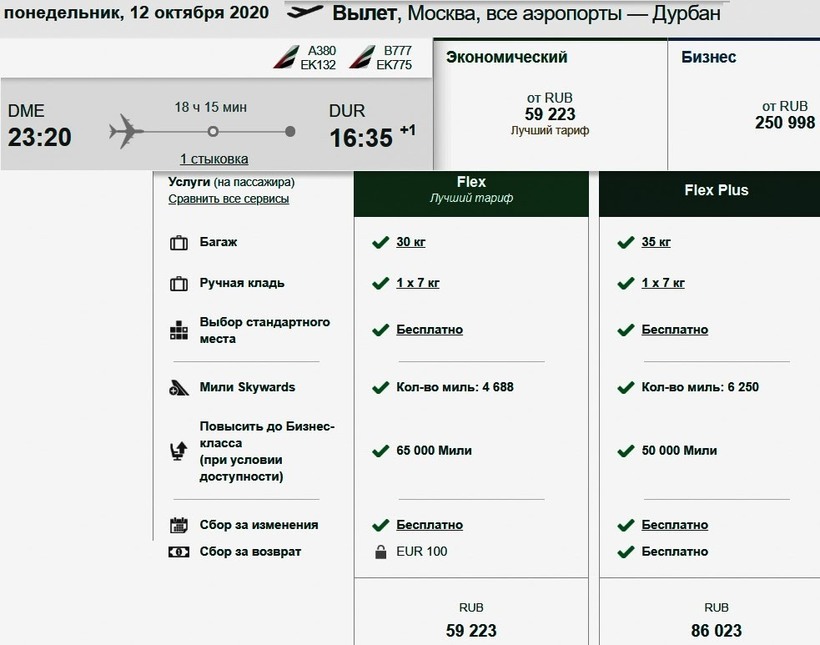The height and width of the screenshot is (645, 820).
Task: Choose the Flex fare column header
Action: [x=471, y=189]
